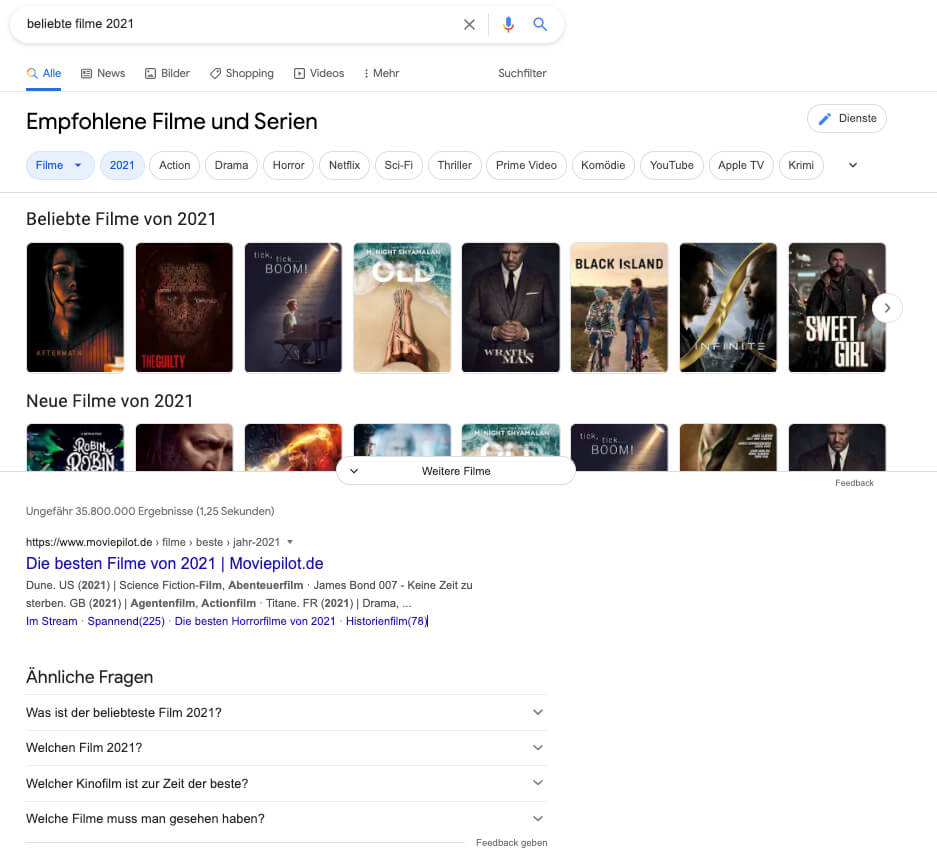
Task: Clear the search box with the X icon
Action: (469, 25)
